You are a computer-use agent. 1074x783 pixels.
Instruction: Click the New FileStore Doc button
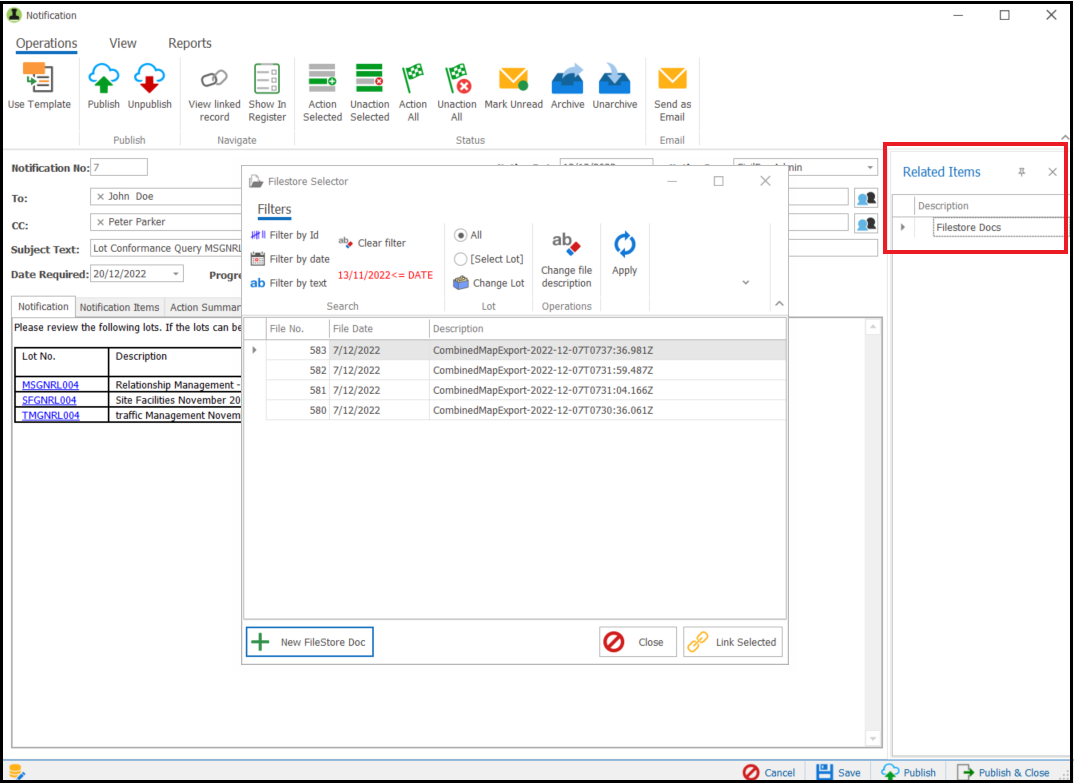310,642
